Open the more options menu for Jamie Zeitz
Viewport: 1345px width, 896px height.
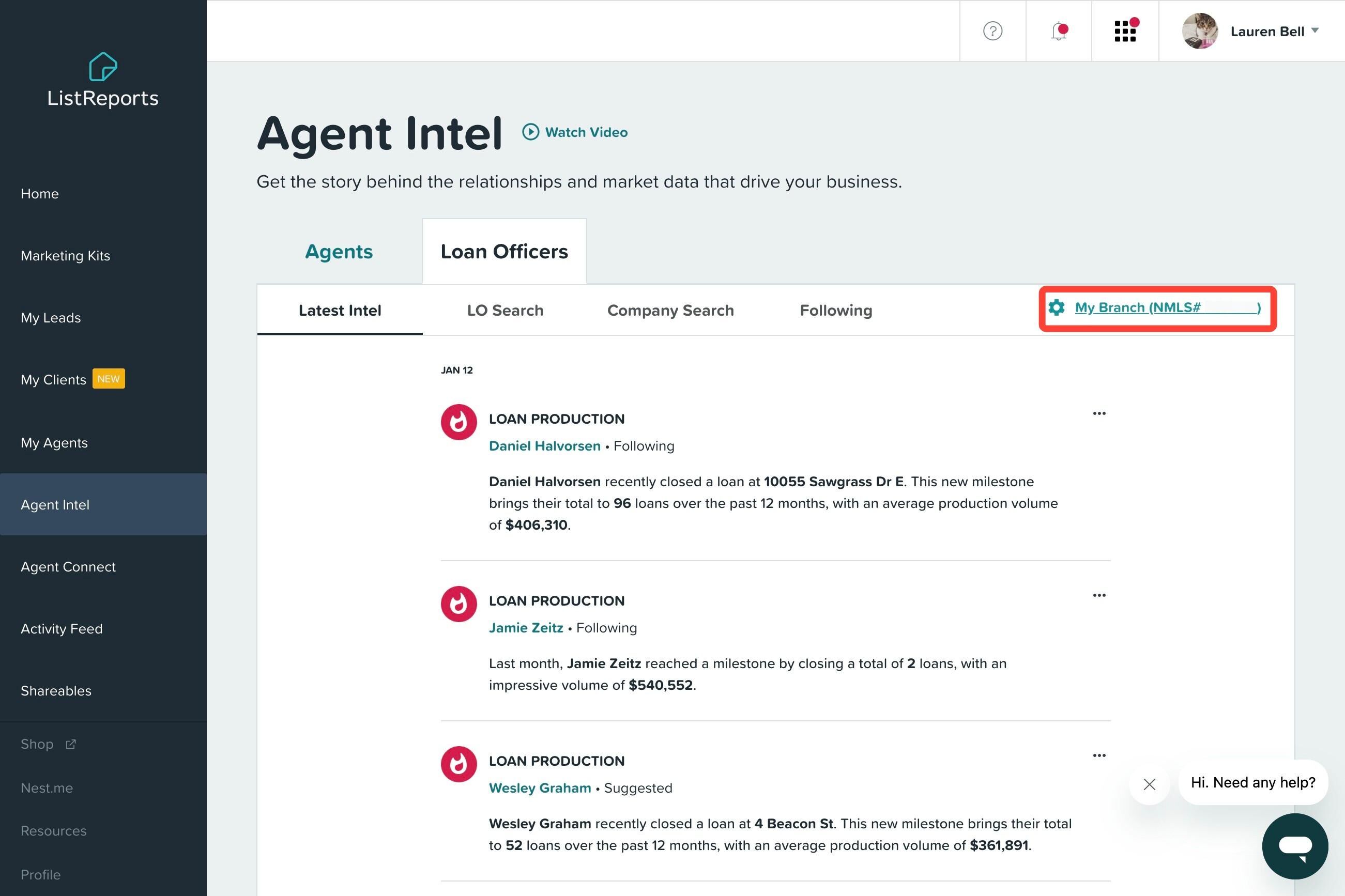pos(1098,595)
